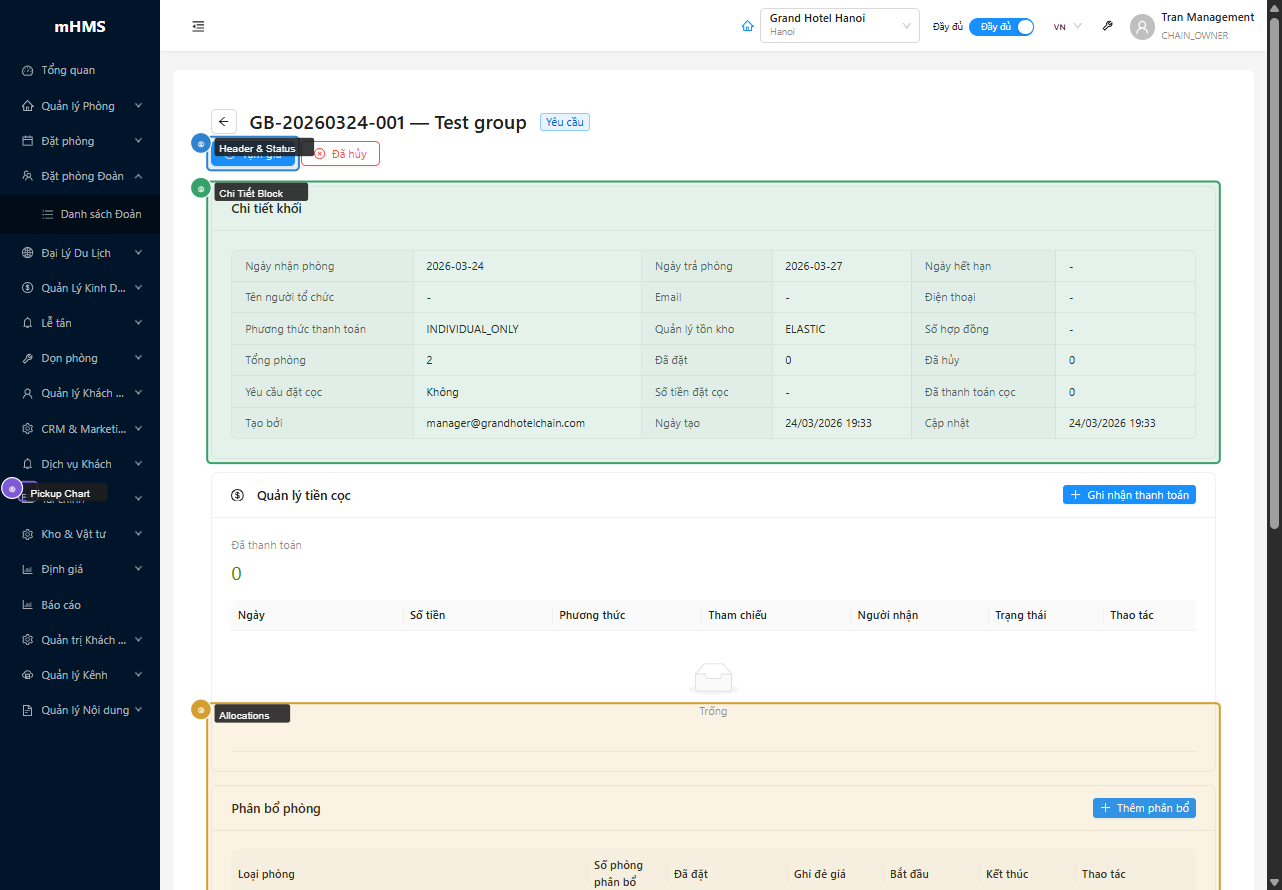Open the Tổng quan overview icon in sidebar

(x=25, y=70)
